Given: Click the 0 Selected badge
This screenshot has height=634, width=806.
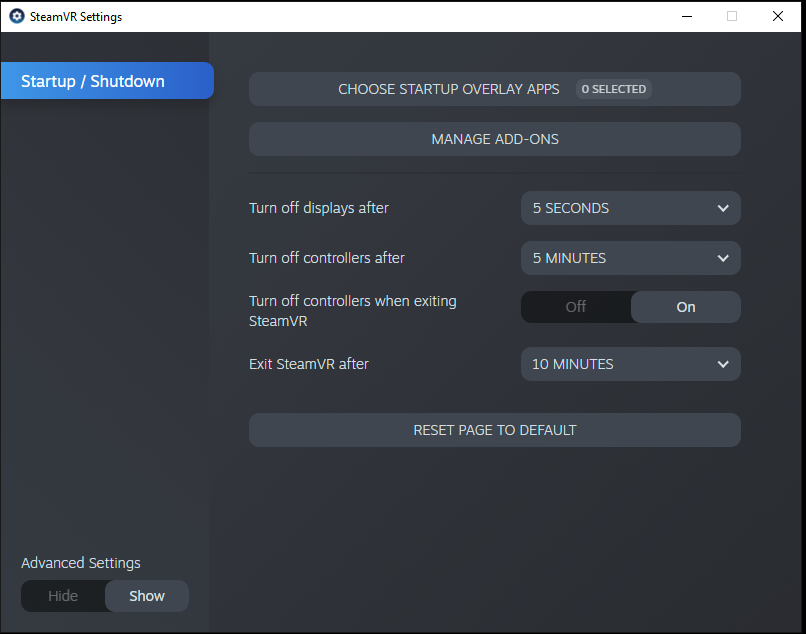Looking at the screenshot, I should [x=614, y=89].
